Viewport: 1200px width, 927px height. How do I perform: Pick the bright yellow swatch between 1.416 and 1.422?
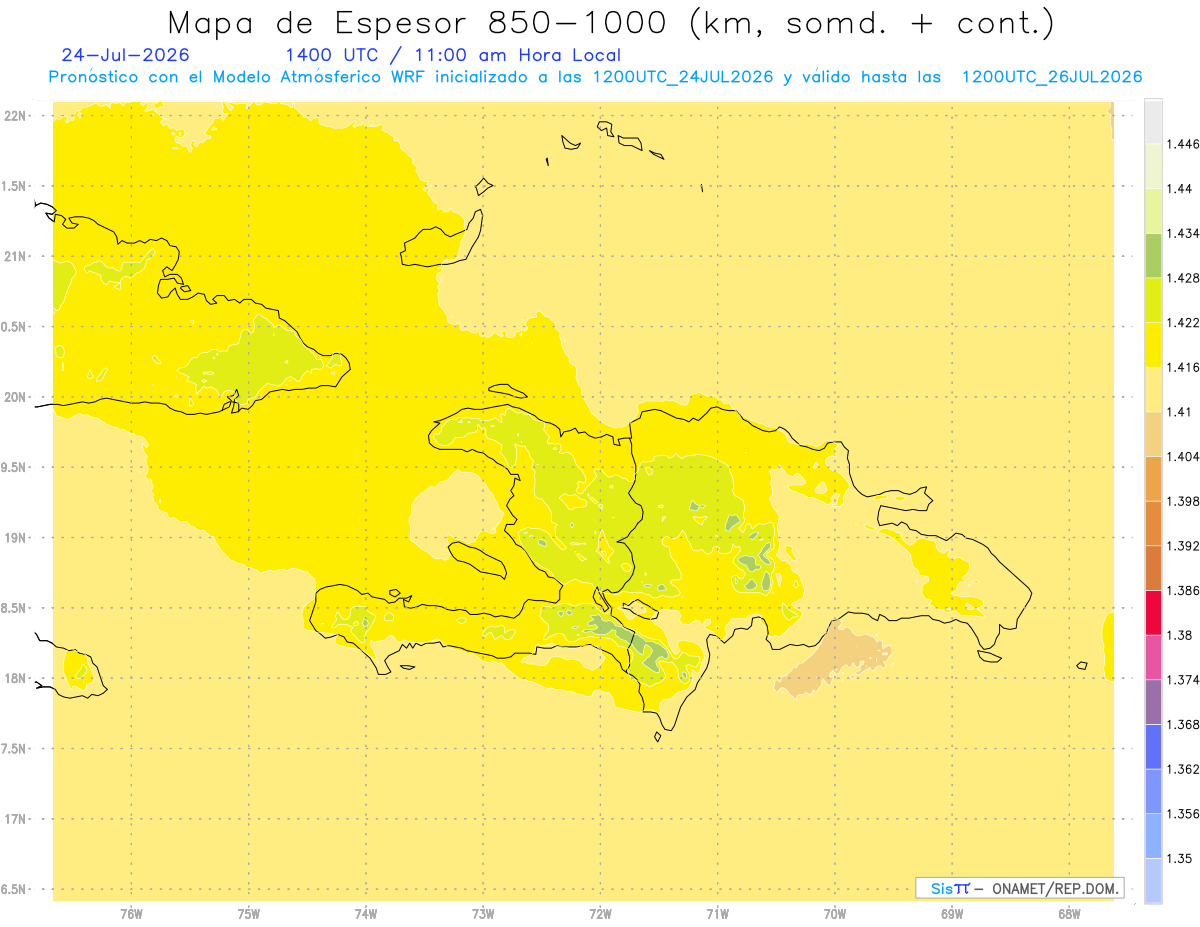tap(1153, 345)
